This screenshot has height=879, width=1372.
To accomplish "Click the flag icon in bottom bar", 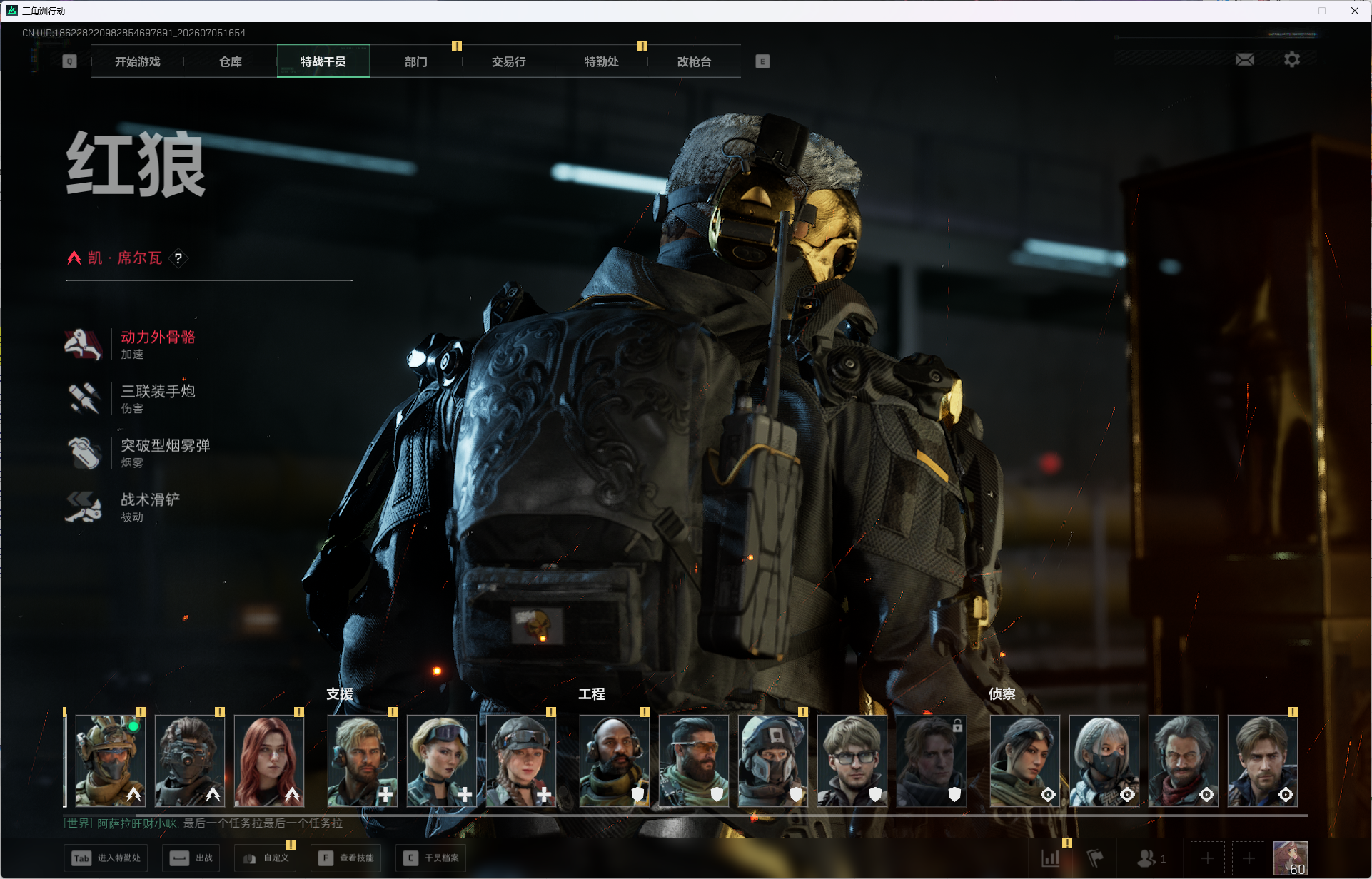I will coord(1095,858).
